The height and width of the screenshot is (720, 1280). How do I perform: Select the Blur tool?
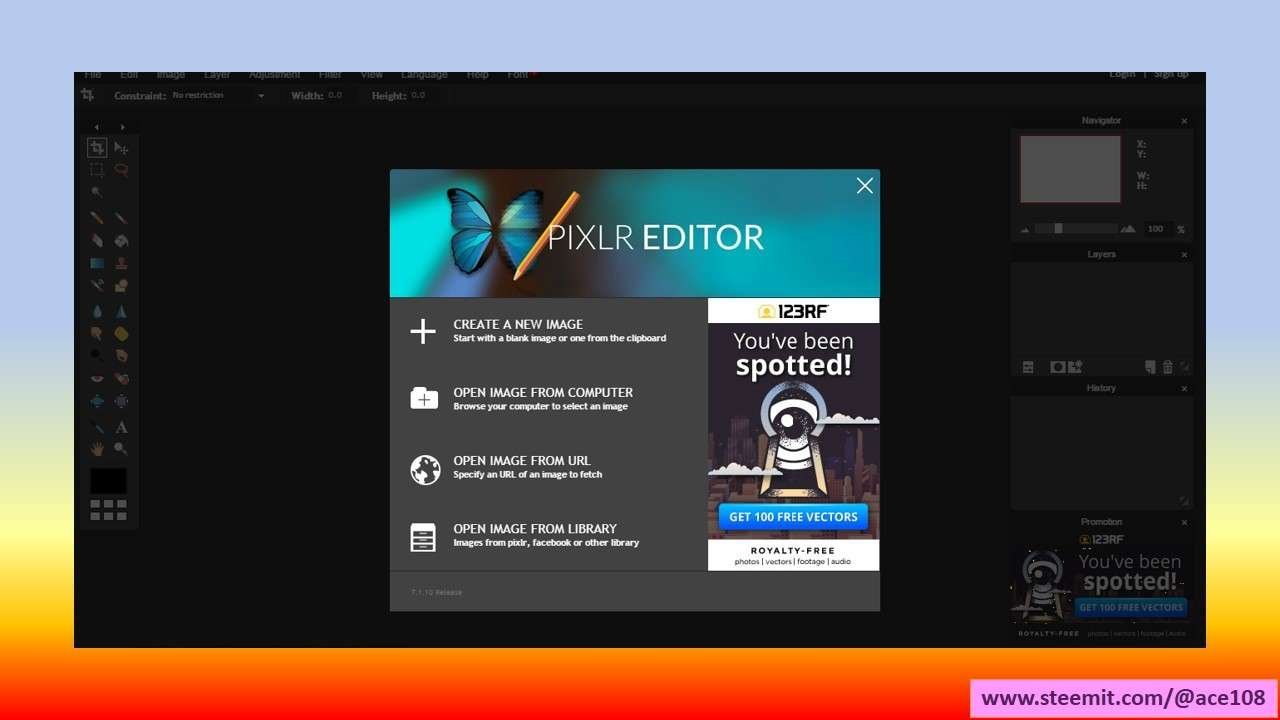pyautogui.click(x=97, y=311)
